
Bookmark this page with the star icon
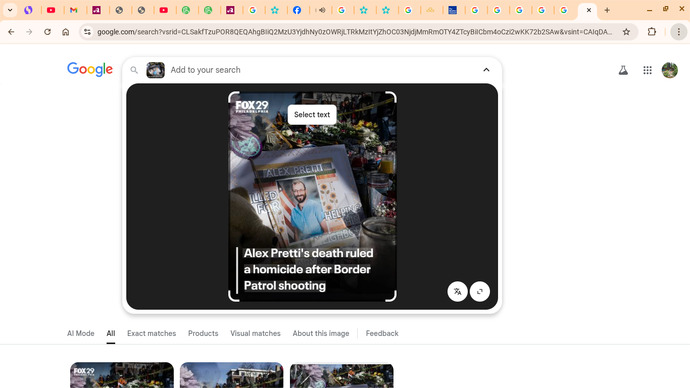626,32
